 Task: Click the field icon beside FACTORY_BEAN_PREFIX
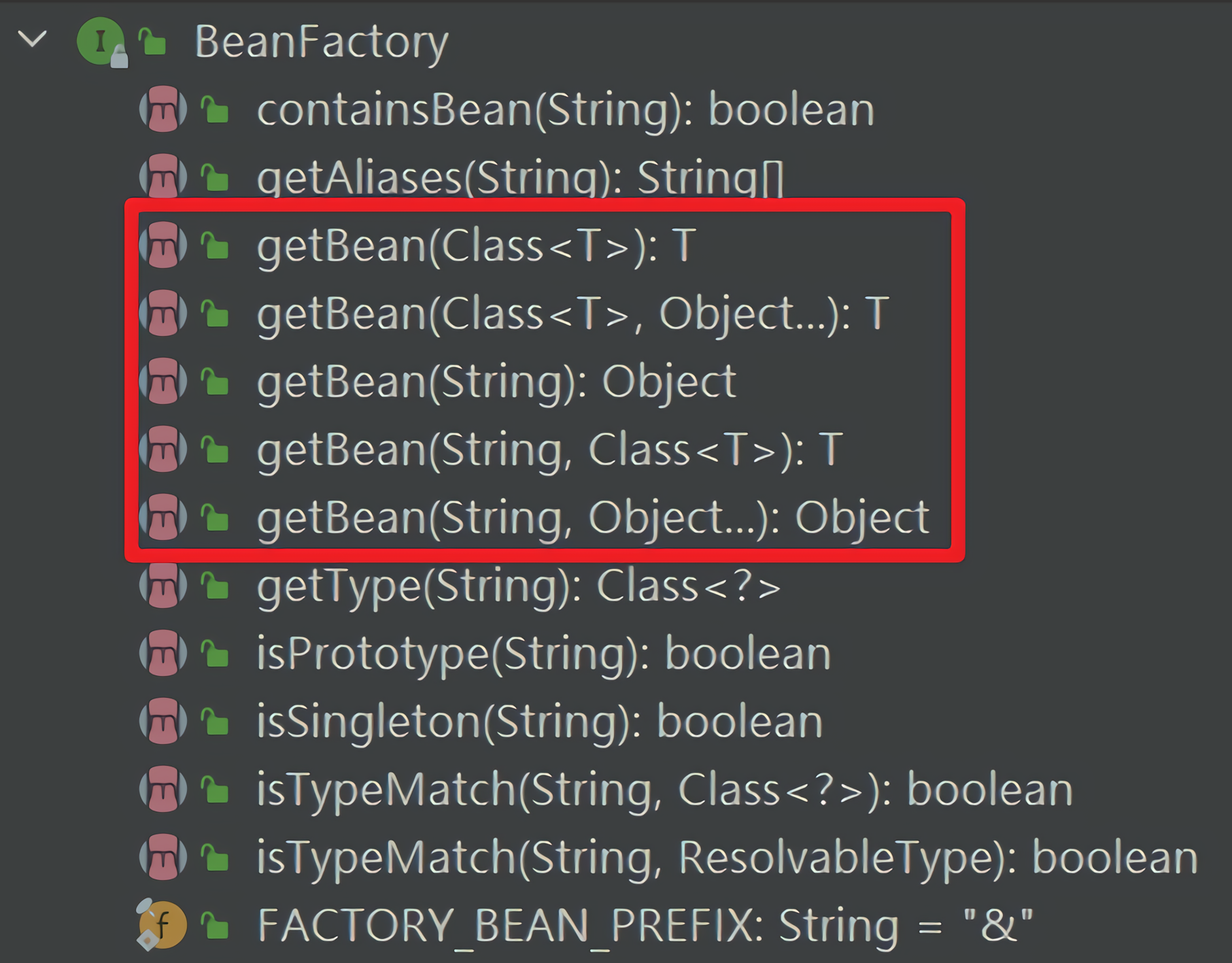click(162, 925)
